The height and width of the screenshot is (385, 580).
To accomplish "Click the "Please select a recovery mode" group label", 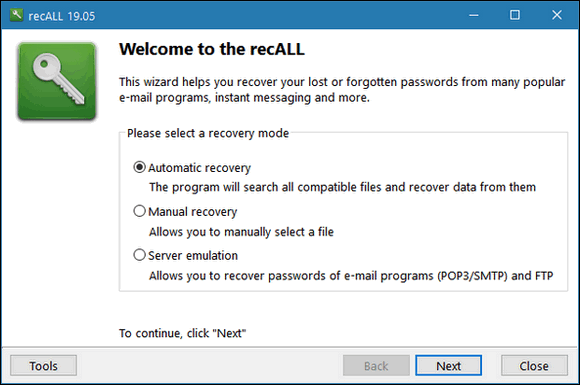I will (208, 133).
